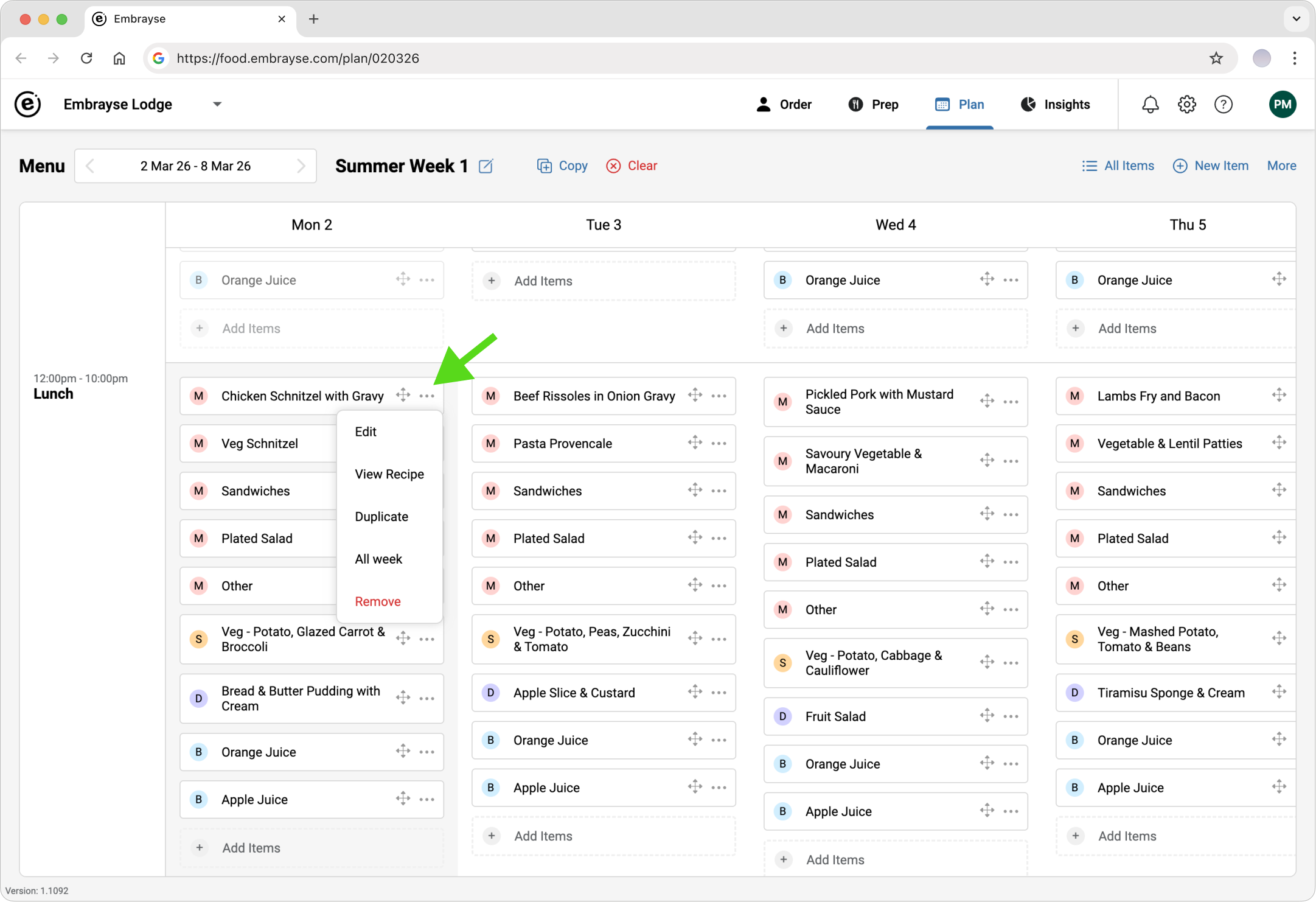Open the More menu
1316x902 pixels.
1281,166
